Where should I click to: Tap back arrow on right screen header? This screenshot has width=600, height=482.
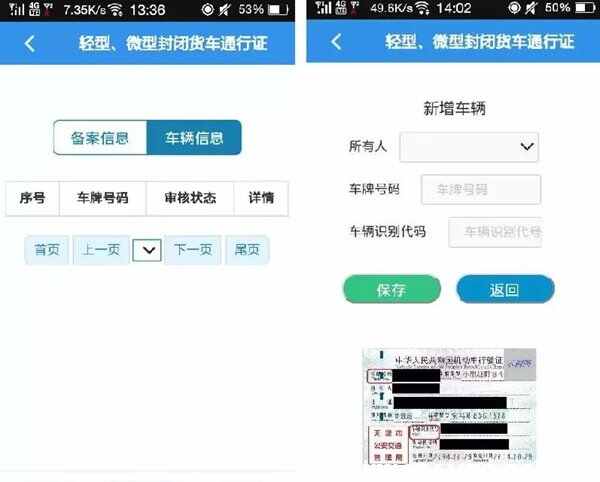coord(336,41)
